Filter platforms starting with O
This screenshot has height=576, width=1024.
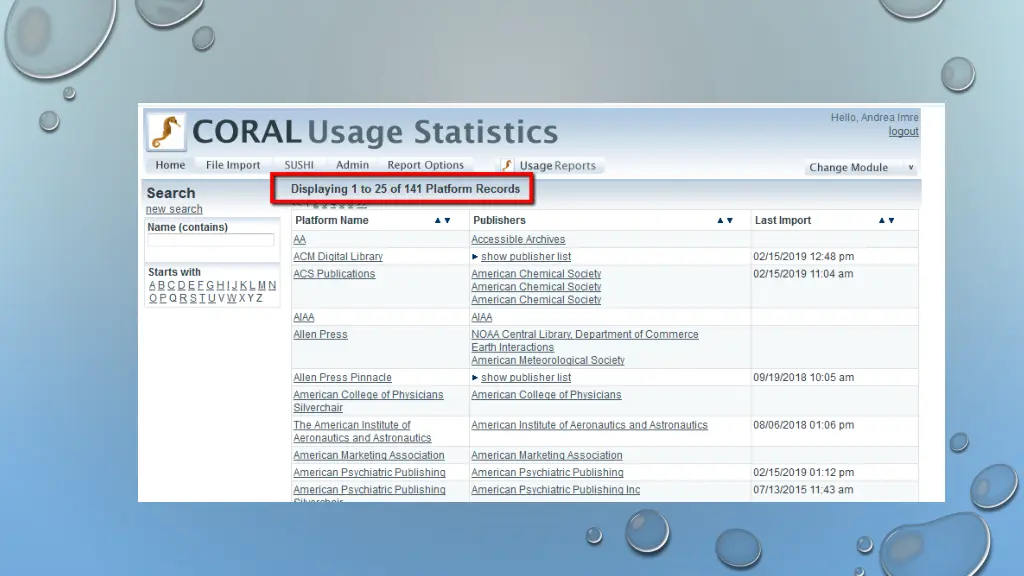153,298
